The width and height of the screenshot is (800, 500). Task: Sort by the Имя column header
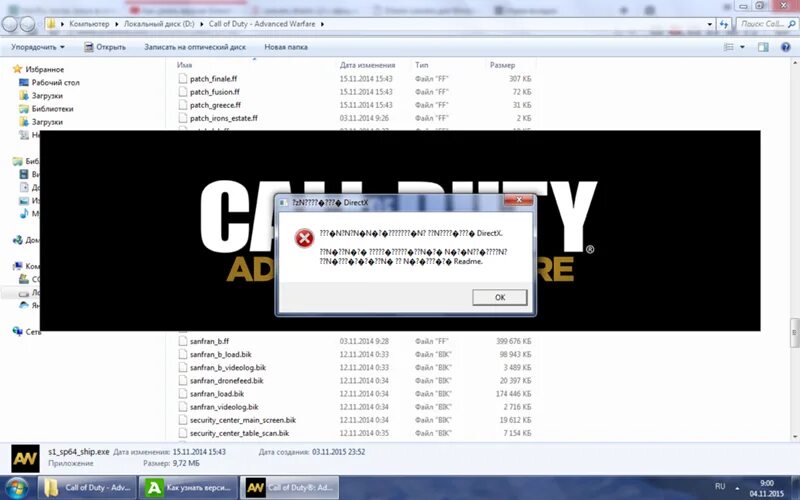184,65
